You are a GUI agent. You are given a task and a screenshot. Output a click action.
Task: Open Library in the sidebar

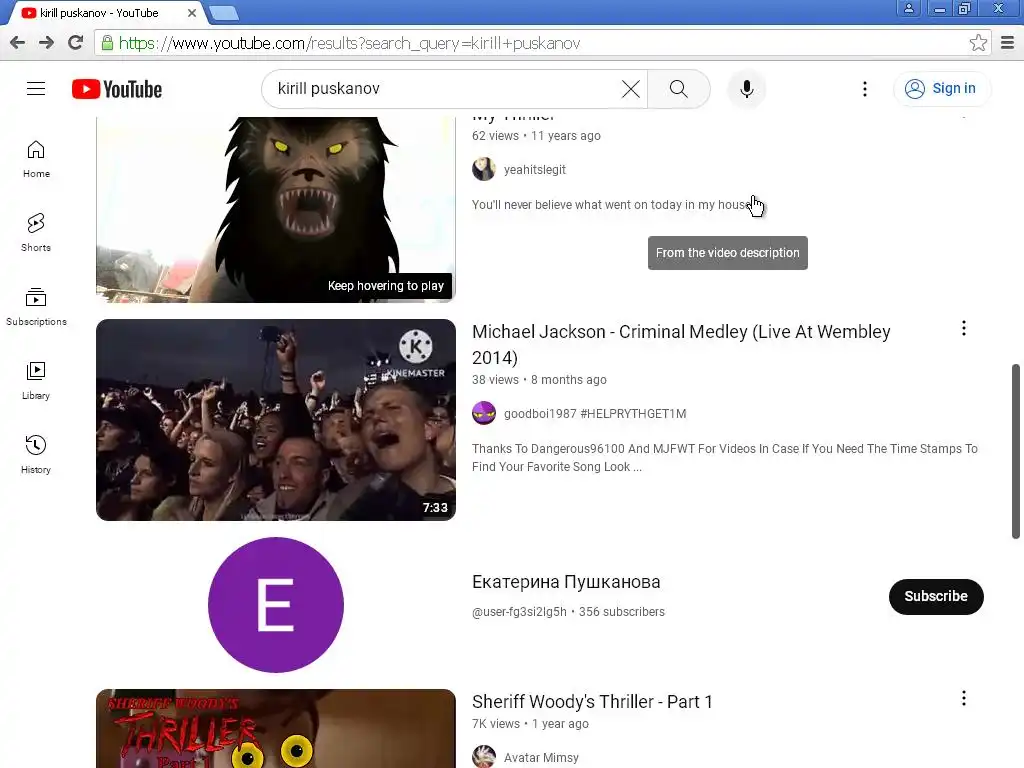(36, 381)
